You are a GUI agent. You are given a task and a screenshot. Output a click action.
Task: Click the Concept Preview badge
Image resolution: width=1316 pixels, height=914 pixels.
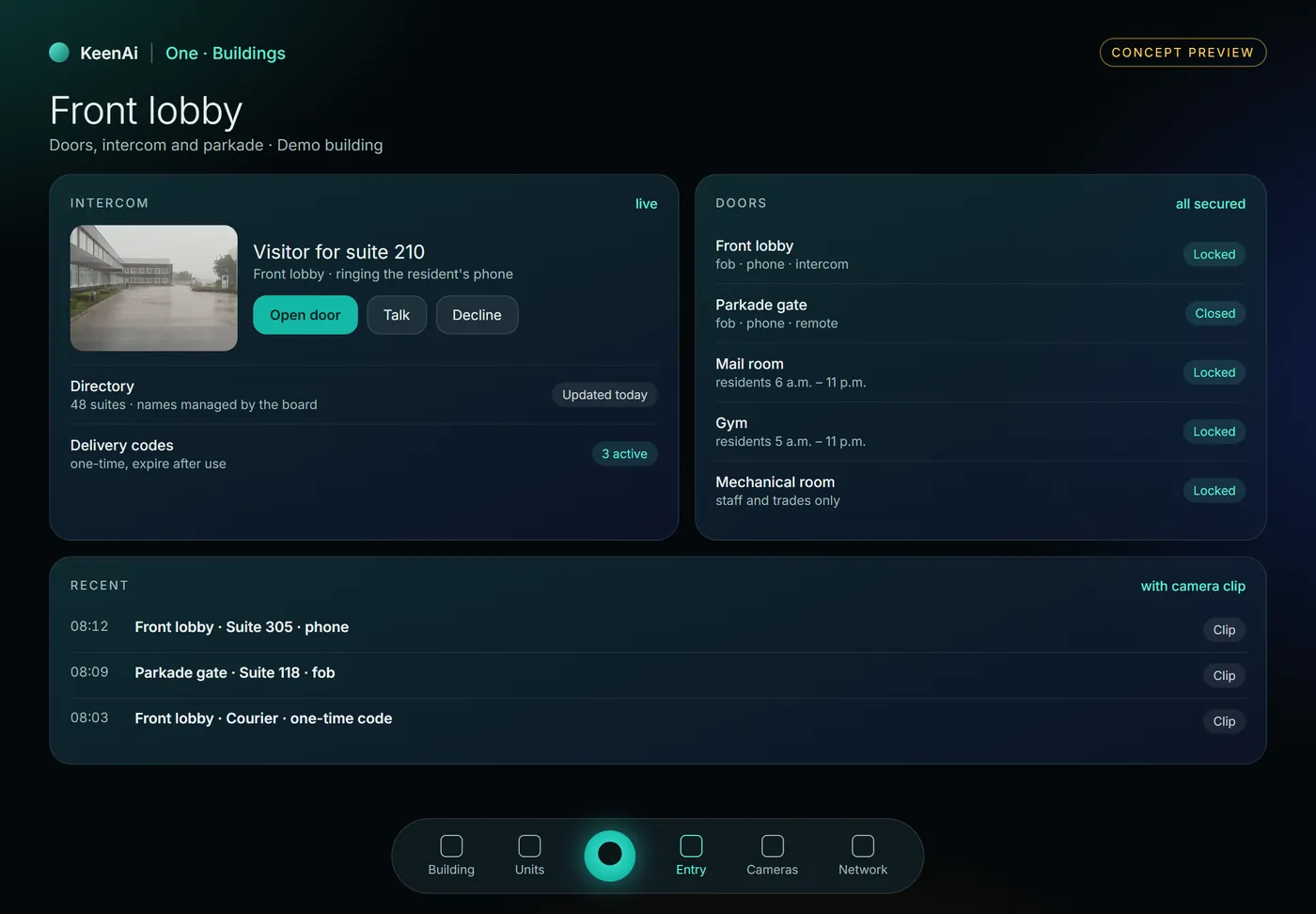click(x=1183, y=53)
